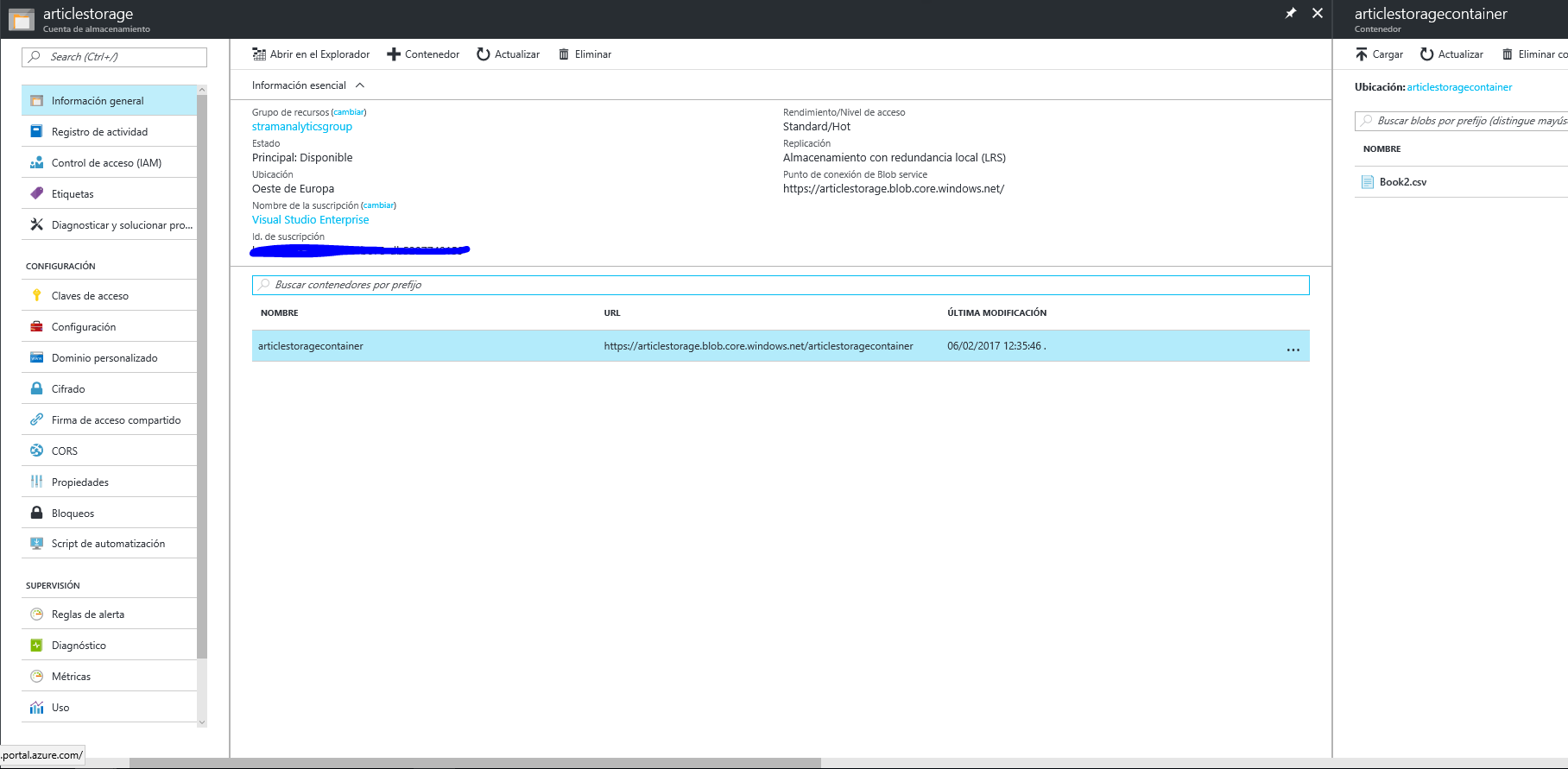Viewport: 1568px width, 769px height.
Task: Focus the Buscar blobs por prefijo field
Action: tap(1461, 121)
